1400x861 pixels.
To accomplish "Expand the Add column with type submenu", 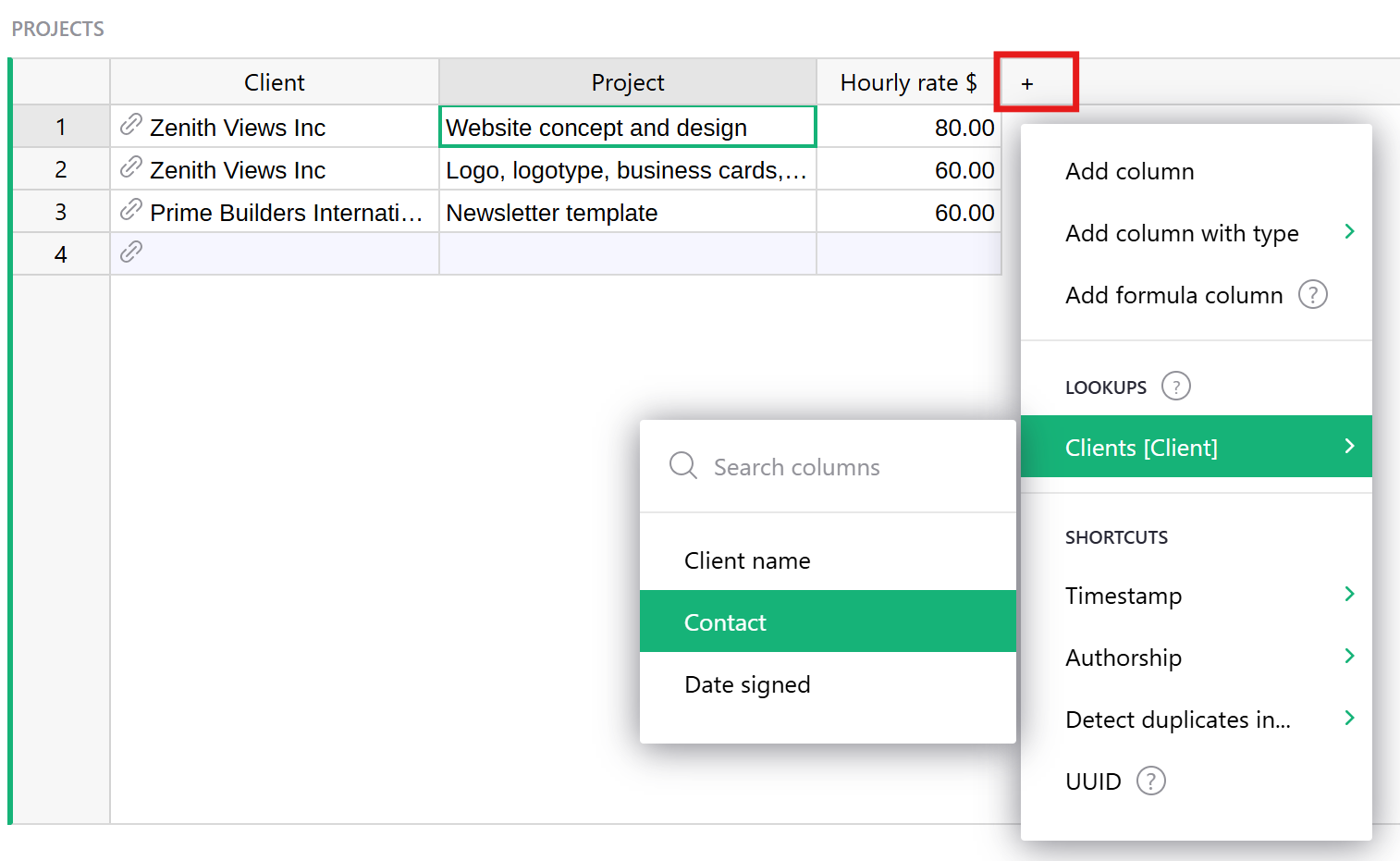I will 1349,232.
